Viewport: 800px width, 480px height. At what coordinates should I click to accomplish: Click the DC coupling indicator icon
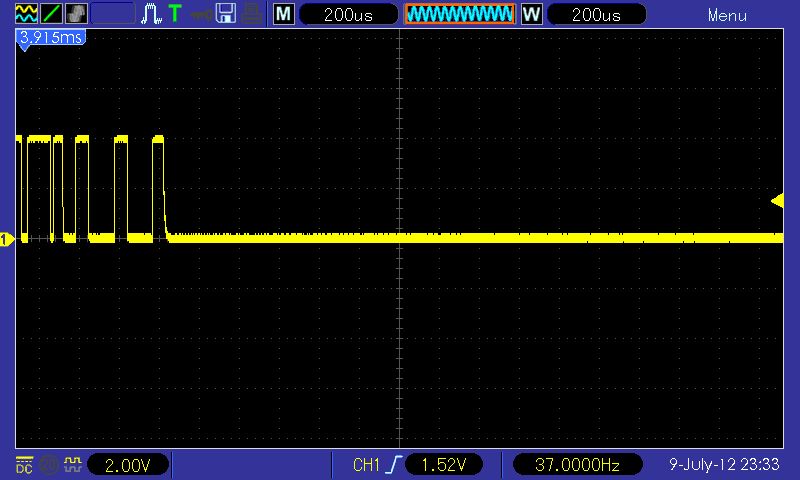(24, 465)
